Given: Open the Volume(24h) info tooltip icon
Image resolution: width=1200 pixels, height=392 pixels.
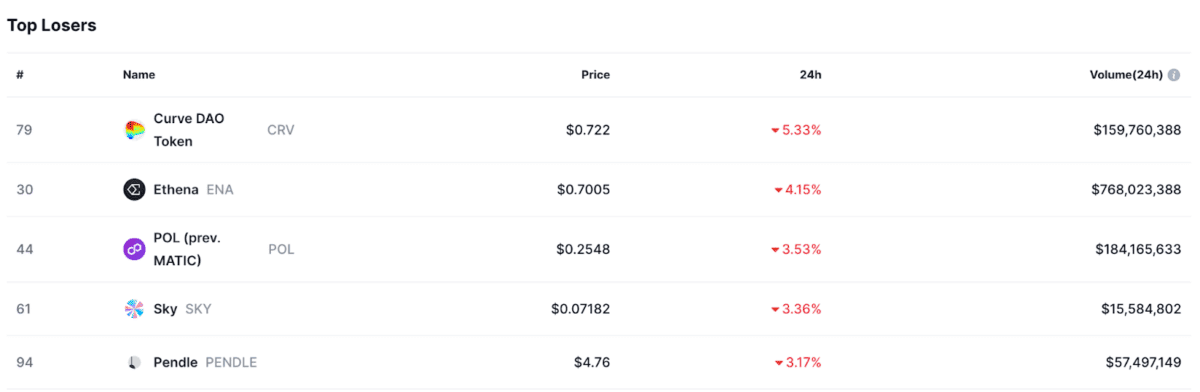Looking at the screenshot, I should coord(1174,75).
